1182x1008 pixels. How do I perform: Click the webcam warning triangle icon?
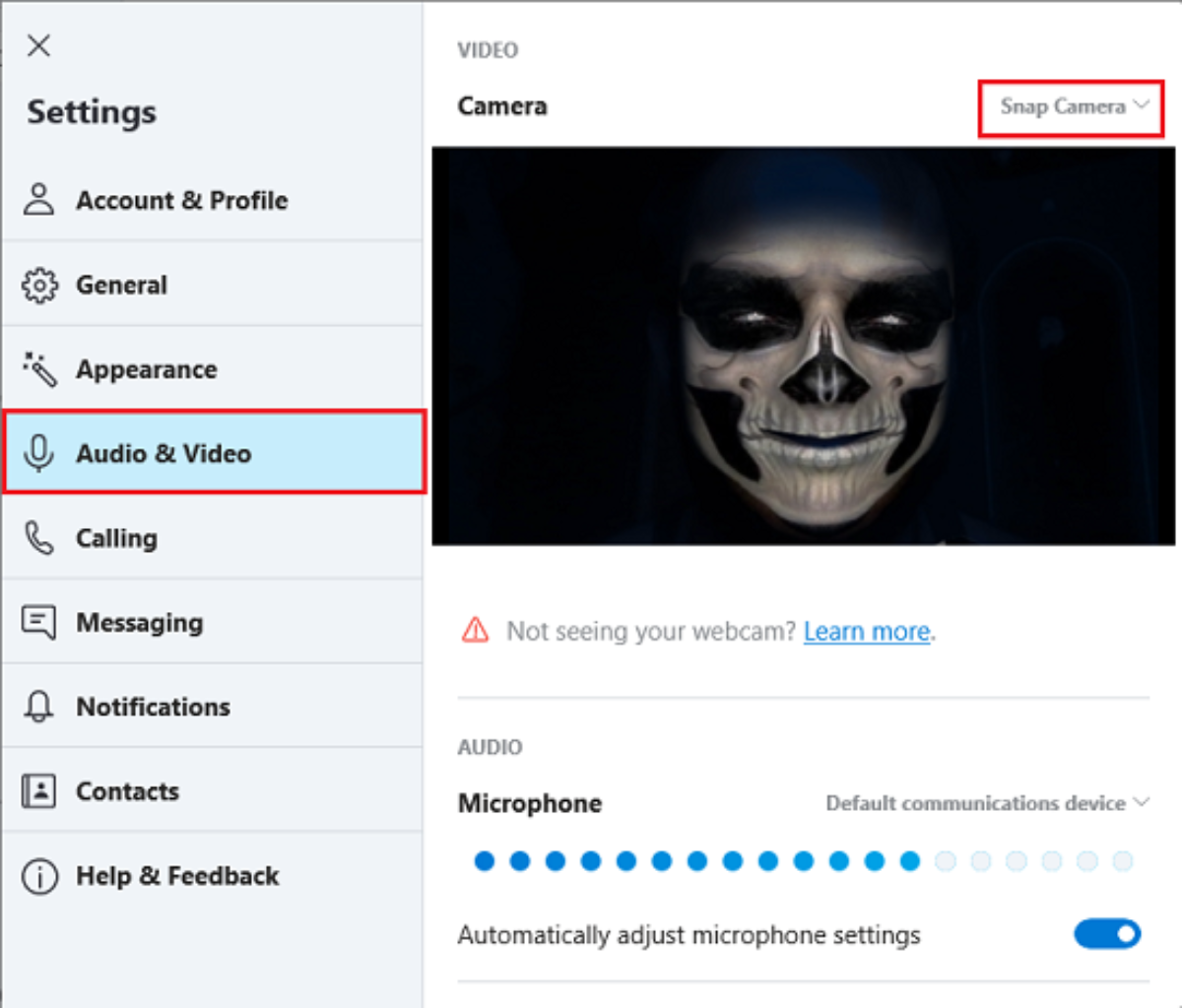coord(475,630)
